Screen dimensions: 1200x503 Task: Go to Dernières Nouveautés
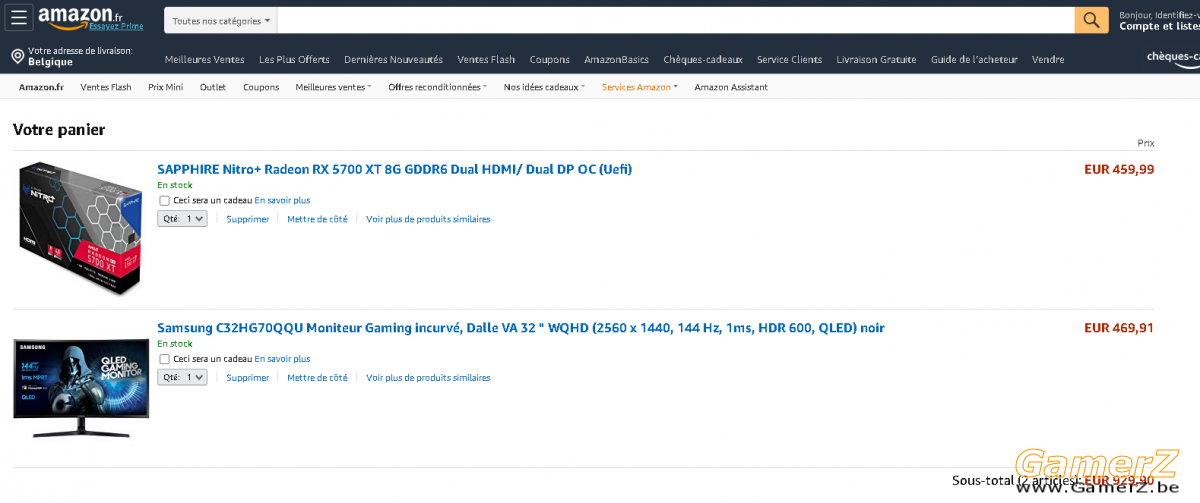point(393,60)
